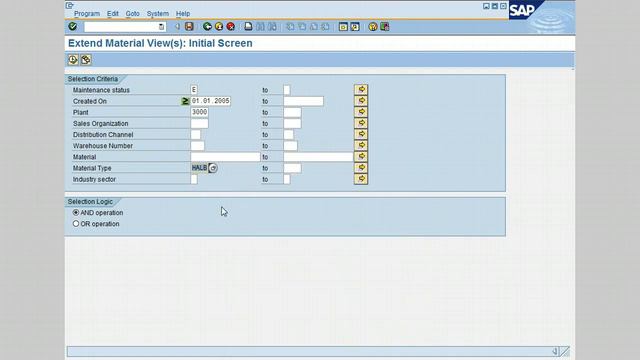The image size is (640, 360).
Task: Click the yellow Help question mark icon
Action: (373, 27)
